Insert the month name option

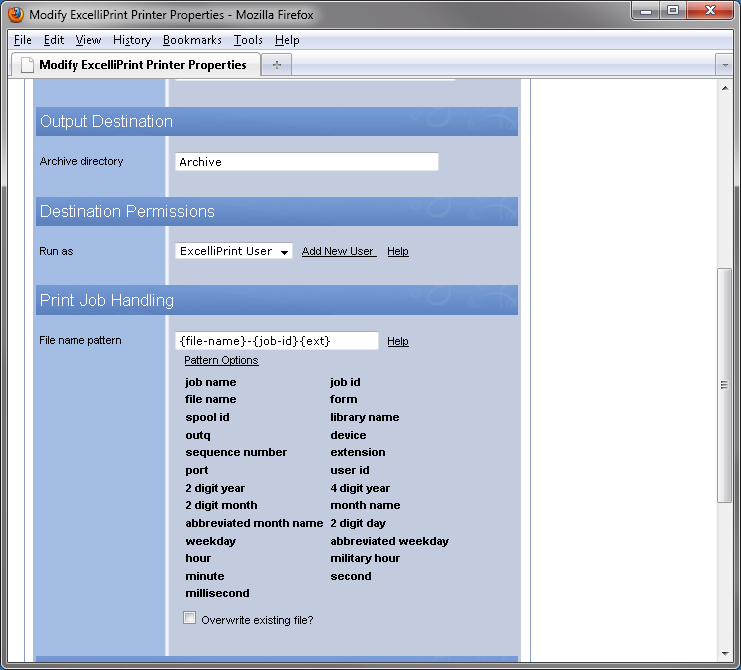click(365, 505)
